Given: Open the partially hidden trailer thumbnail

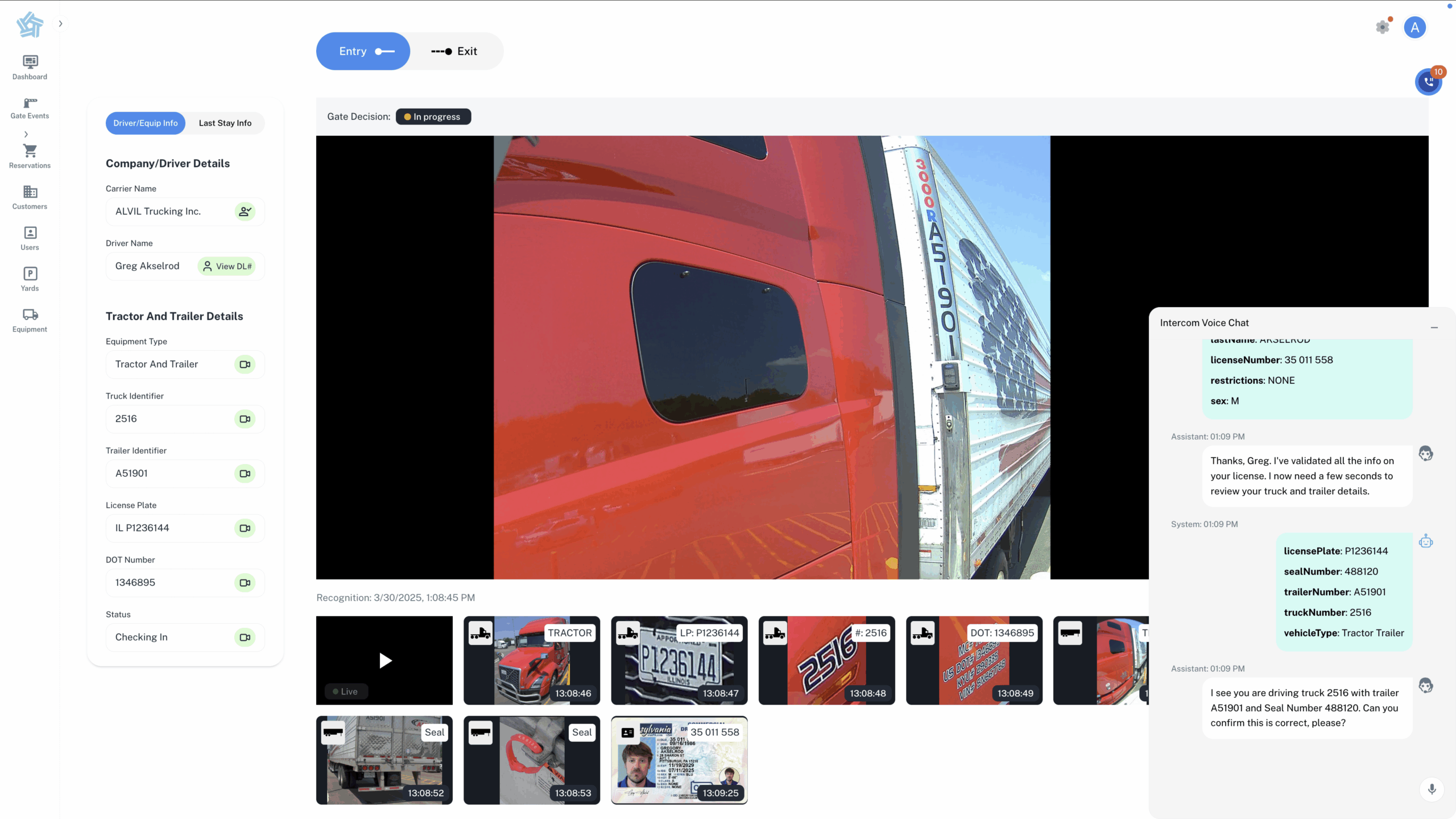Looking at the screenshot, I should [x=1101, y=660].
